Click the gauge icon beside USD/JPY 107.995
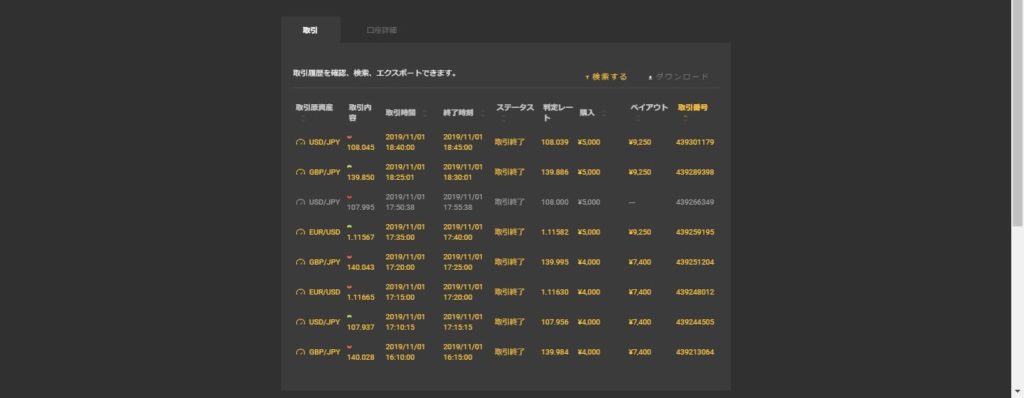 point(300,203)
